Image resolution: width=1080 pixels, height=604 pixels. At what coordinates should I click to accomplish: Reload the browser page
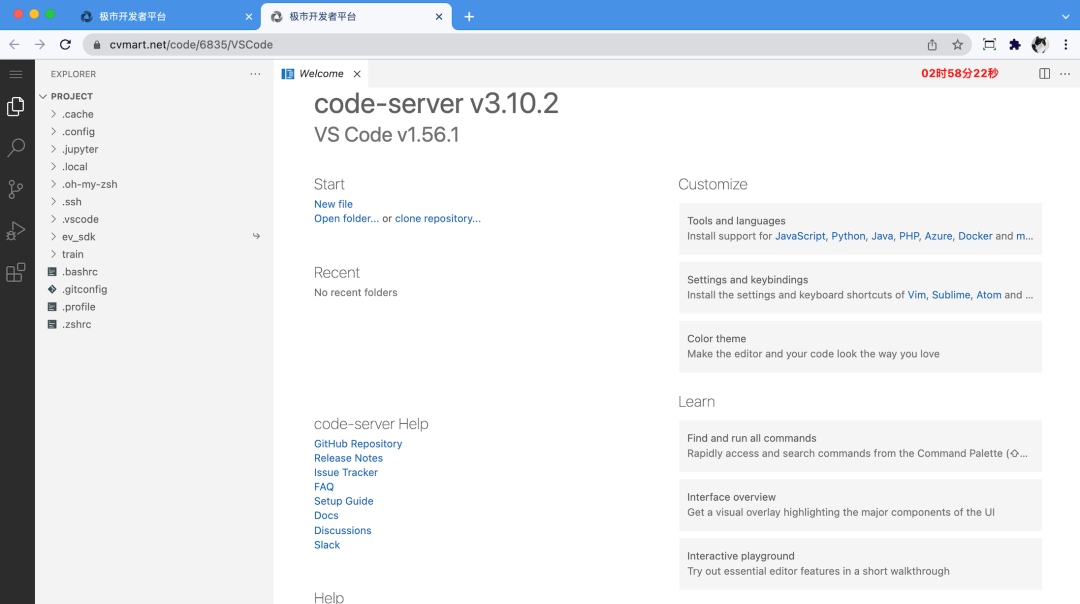[x=66, y=45]
